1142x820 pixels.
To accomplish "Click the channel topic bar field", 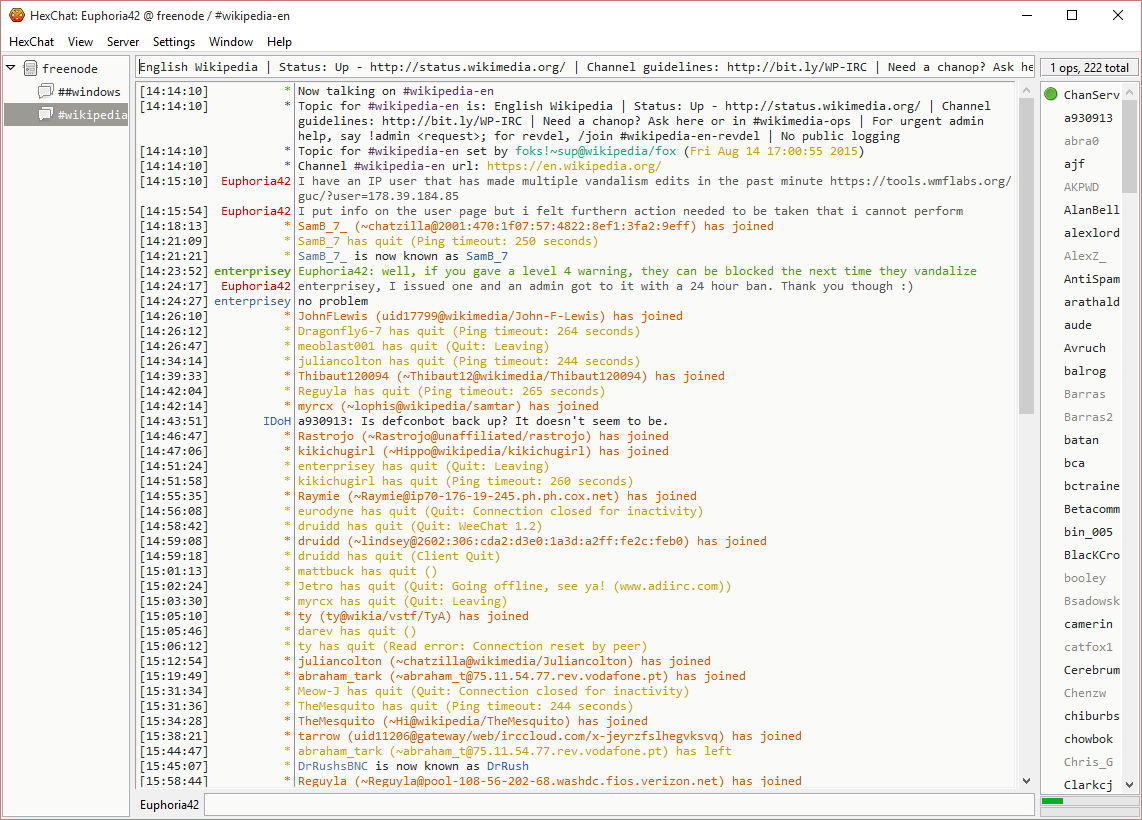I will click(x=586, y=67).
